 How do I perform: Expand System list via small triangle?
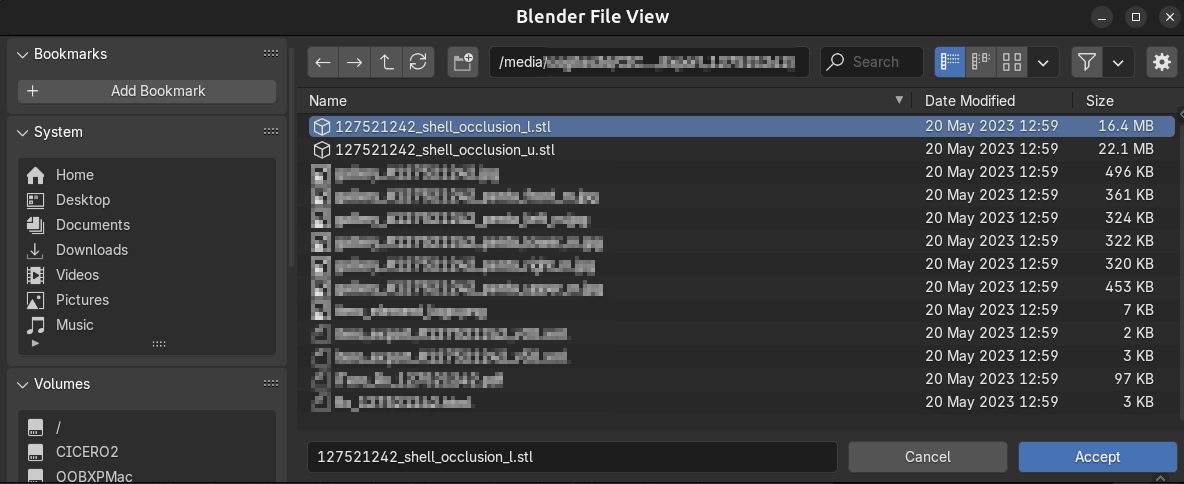click(35, 344)
